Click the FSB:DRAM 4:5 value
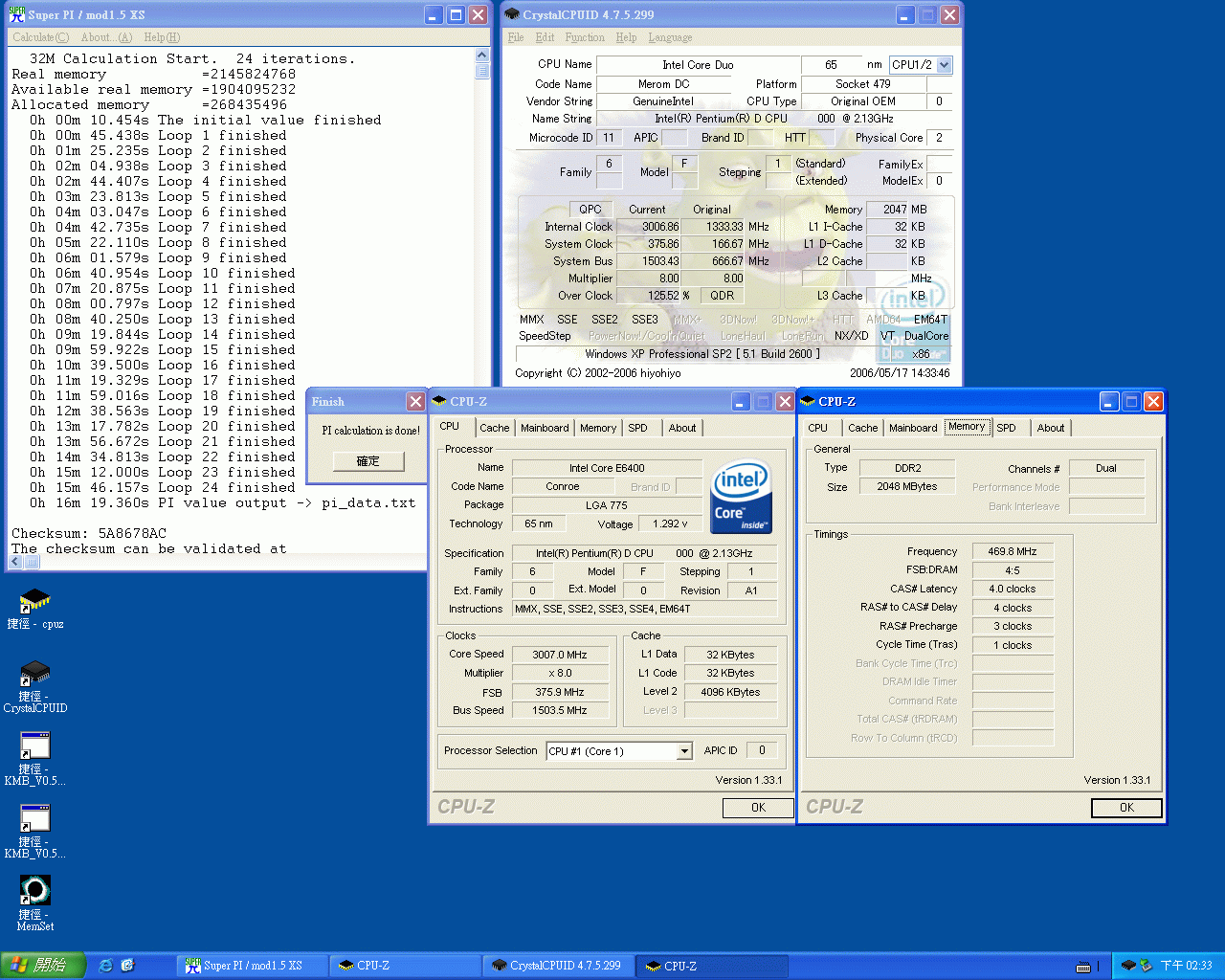The image size is (1225, 980). (x=1013, y=570)
